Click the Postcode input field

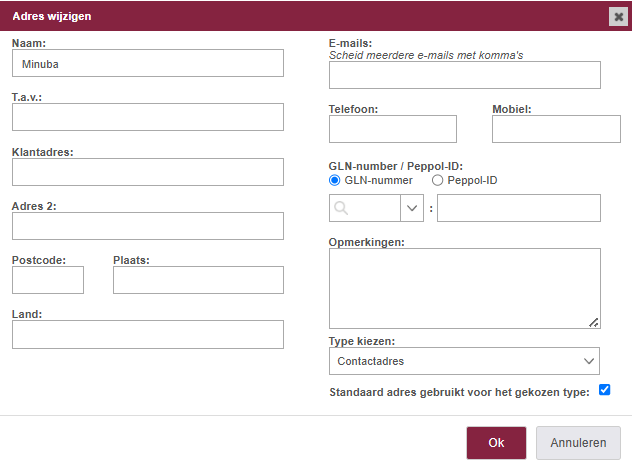click(x=48, y=280)
